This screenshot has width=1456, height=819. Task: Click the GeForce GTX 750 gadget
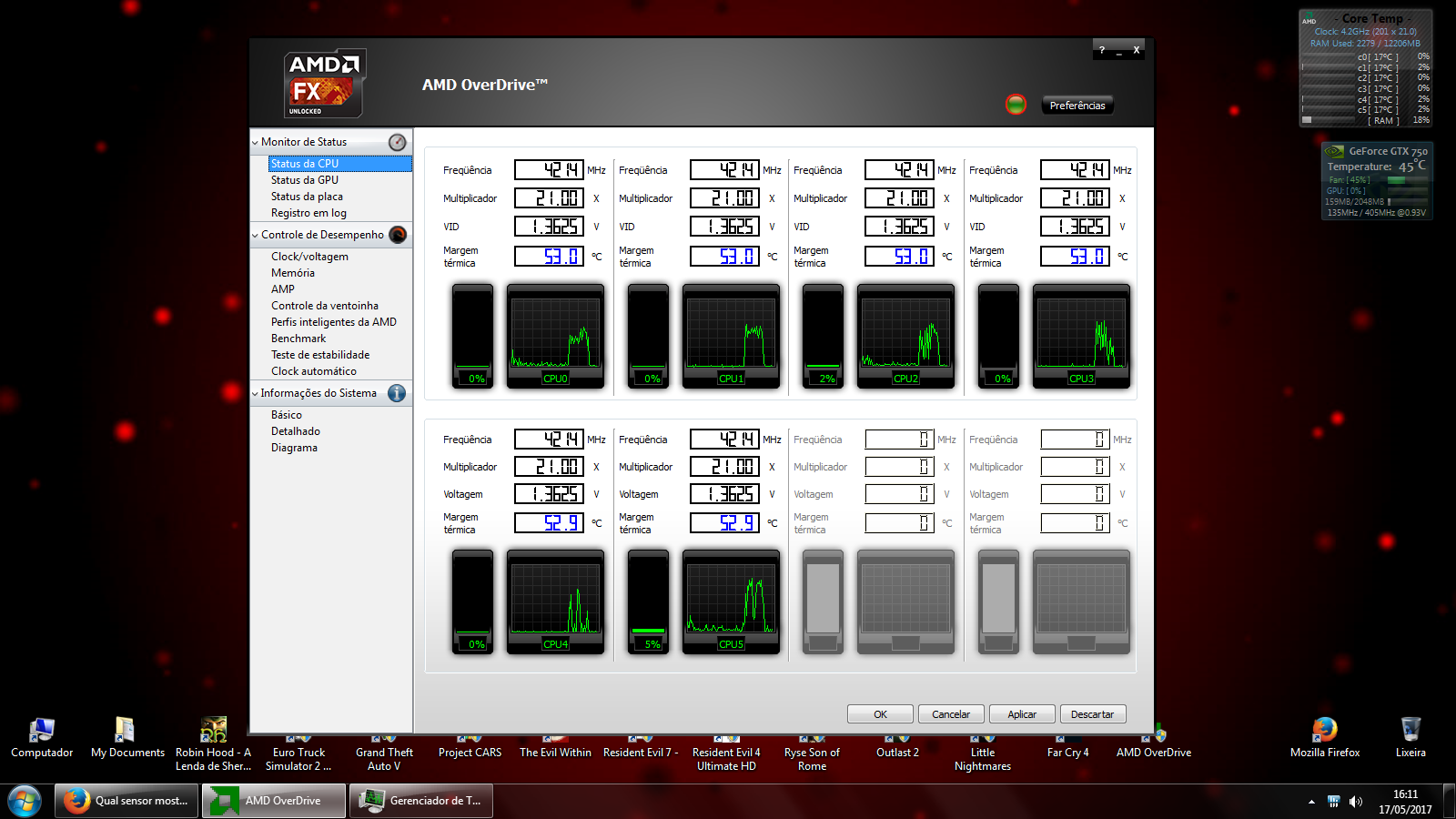pyautogui.click(x=1377, y=180)
